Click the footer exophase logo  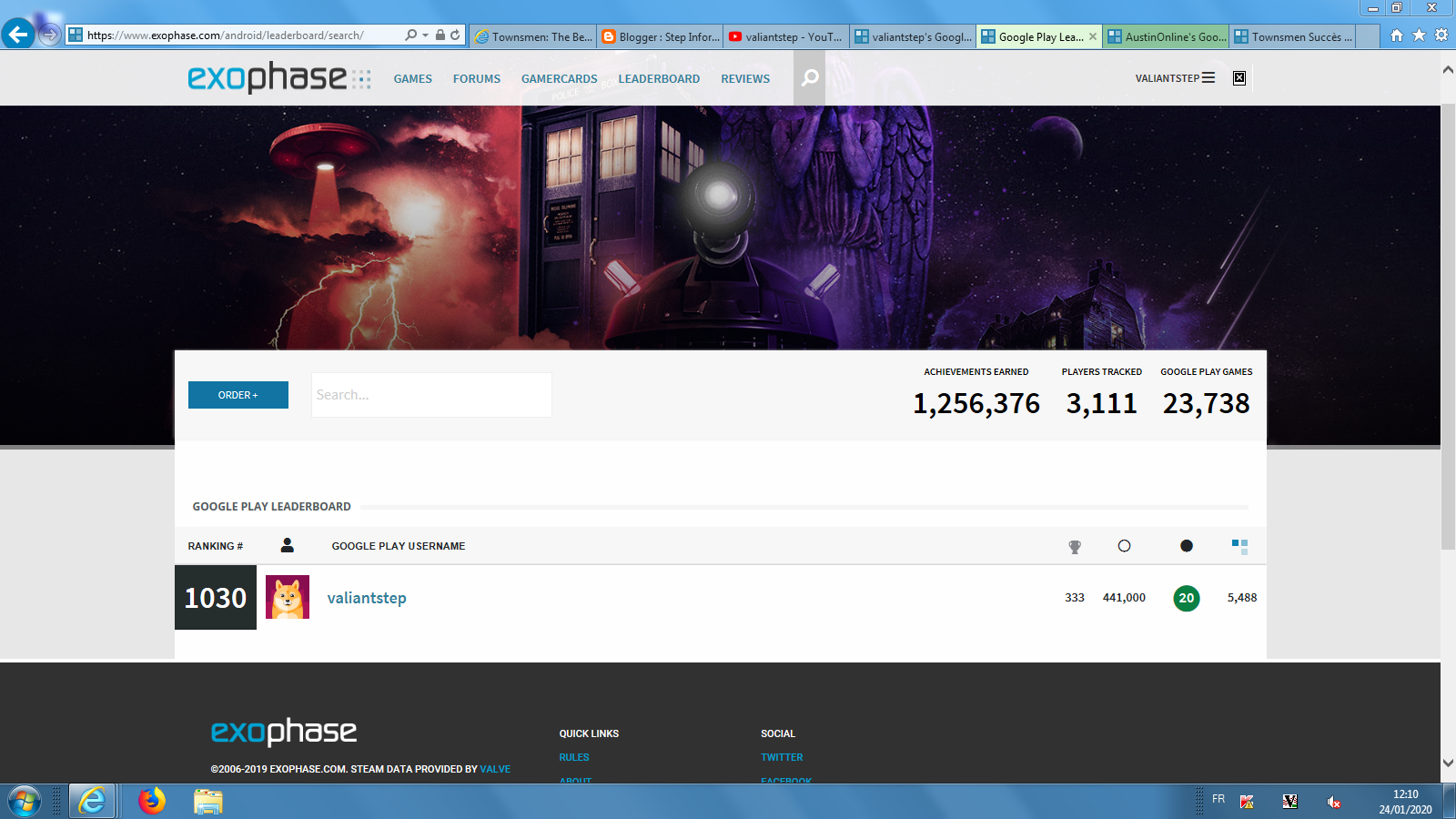[x=284, y=731]
